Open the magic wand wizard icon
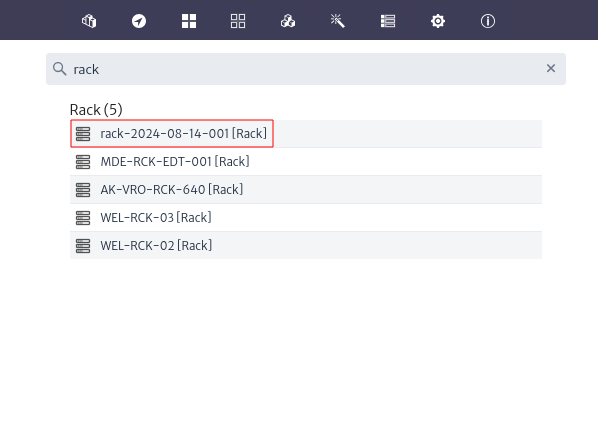The width and height of the screenshot is (598, 422). [x=338, y=21]
